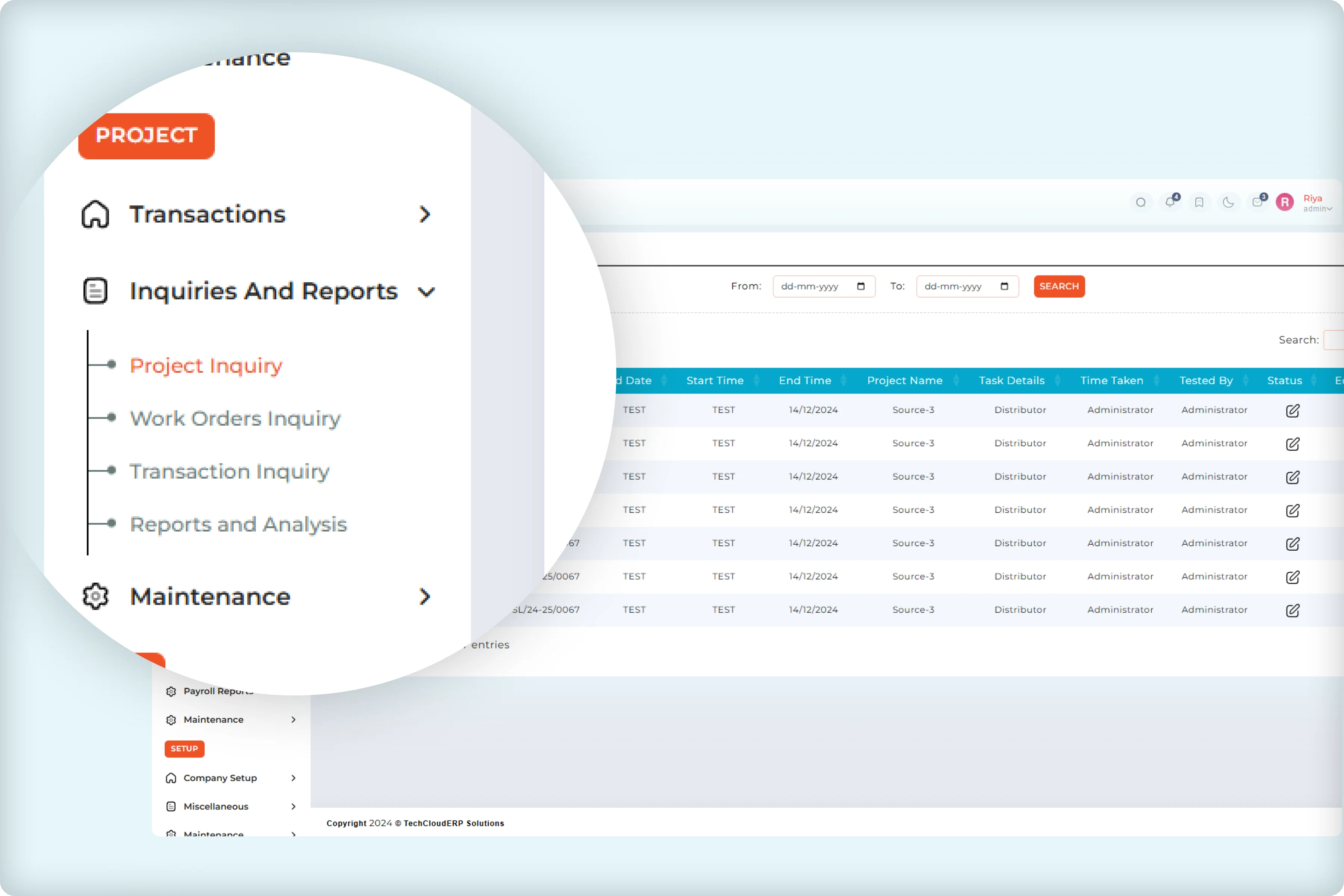Select Reports and Analysis

tap(238, 524)
